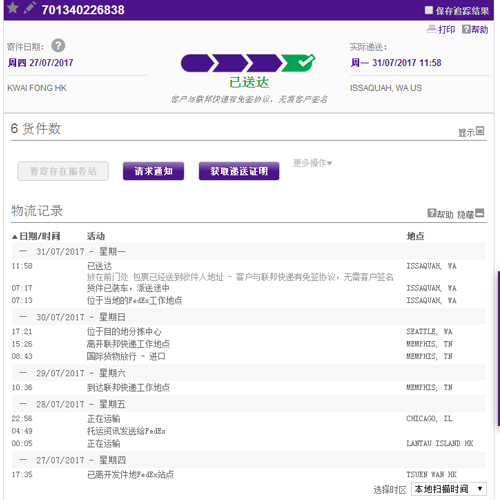Viewport: 500px width, 500px height.
Task: Click the first purple progress step
Action: pyautogui.click(x=197, y=63)
